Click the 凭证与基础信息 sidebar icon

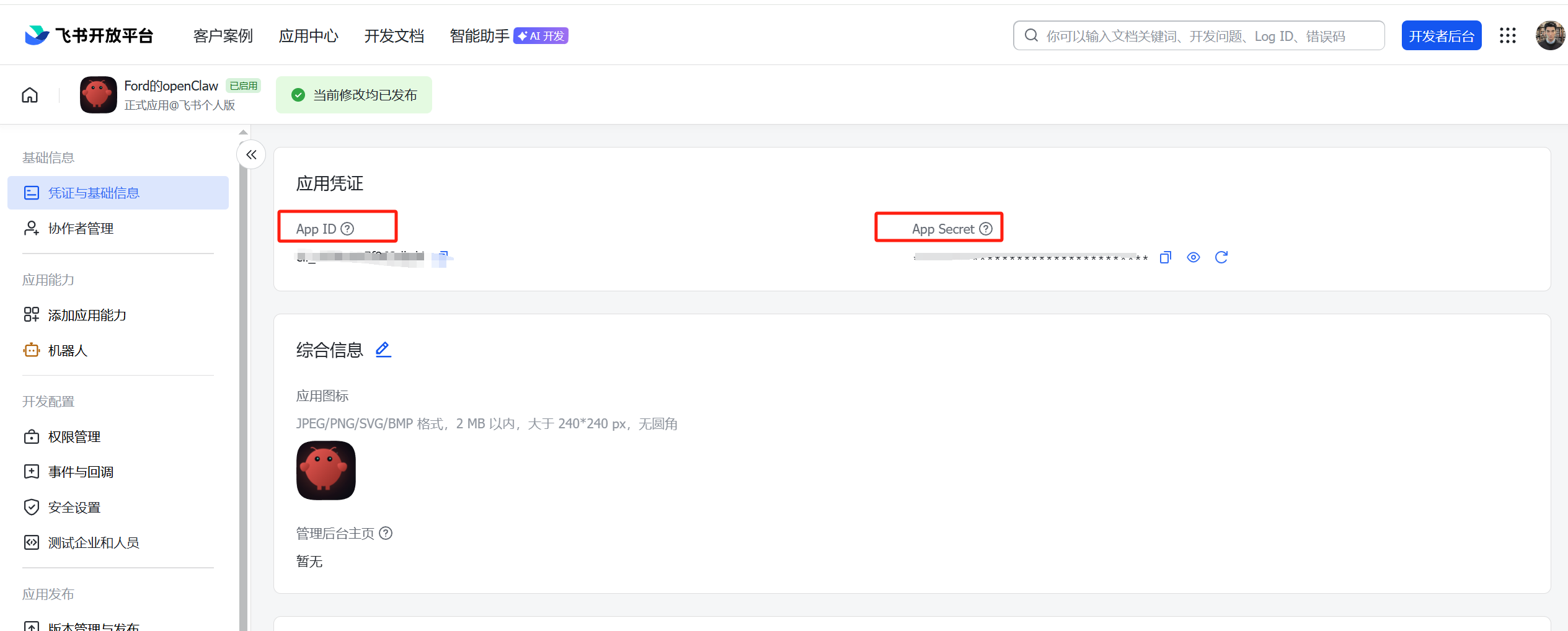tap(31, 193)
